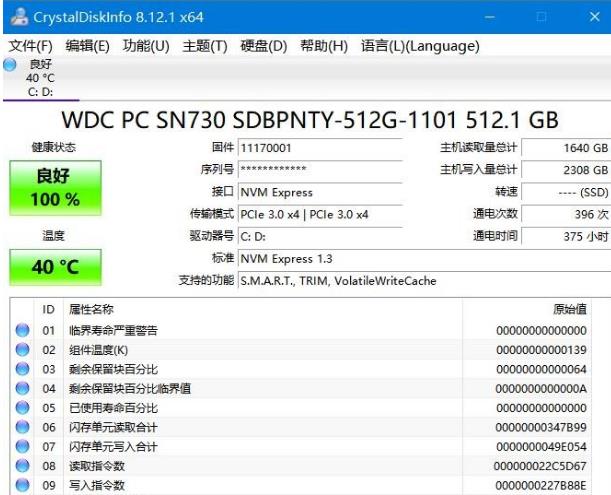Click the rotation rate value ---- (SSD)
Image resolution: width=611 pixels, height=495 pixels.
point(566,192)
